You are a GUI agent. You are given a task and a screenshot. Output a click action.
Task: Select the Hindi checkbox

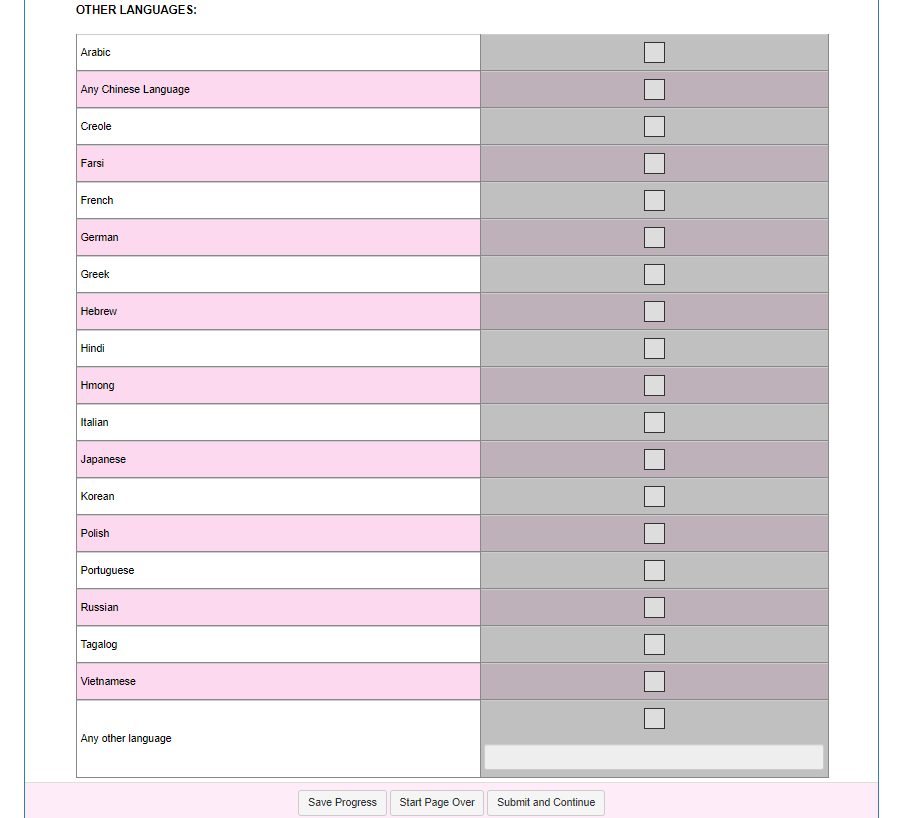coord(654,348)
